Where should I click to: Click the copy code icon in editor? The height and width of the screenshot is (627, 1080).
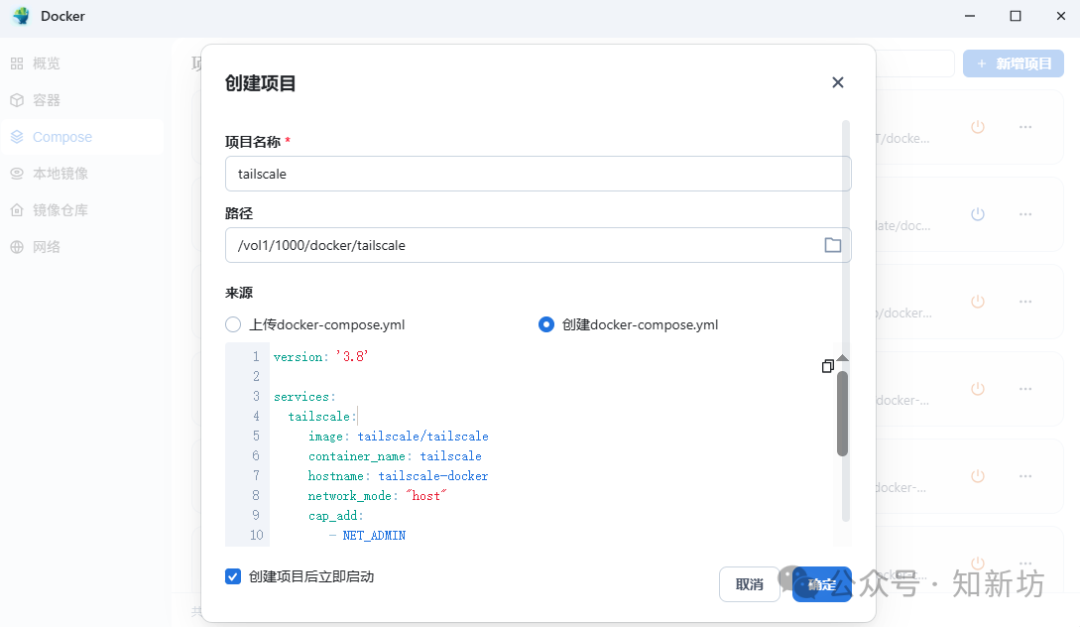(827, 367)
